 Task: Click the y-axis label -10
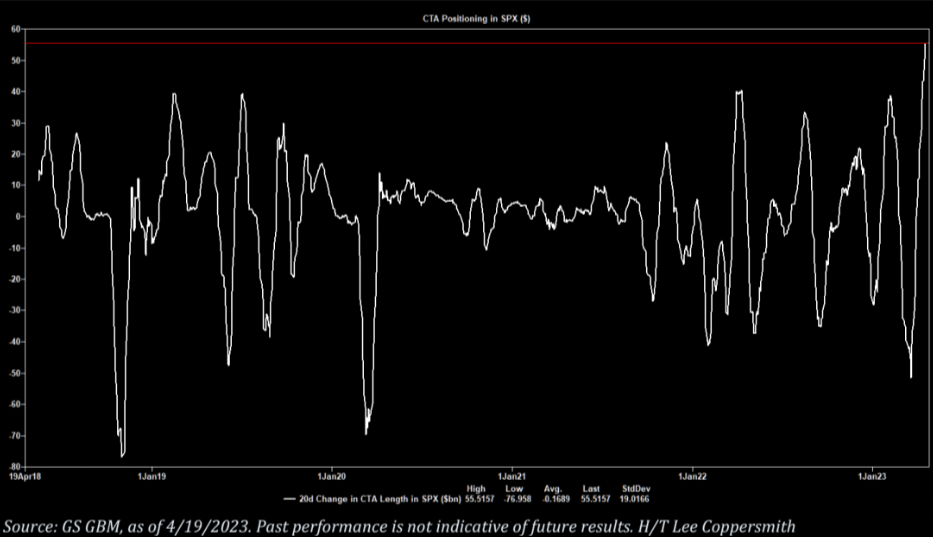[14, 248]
